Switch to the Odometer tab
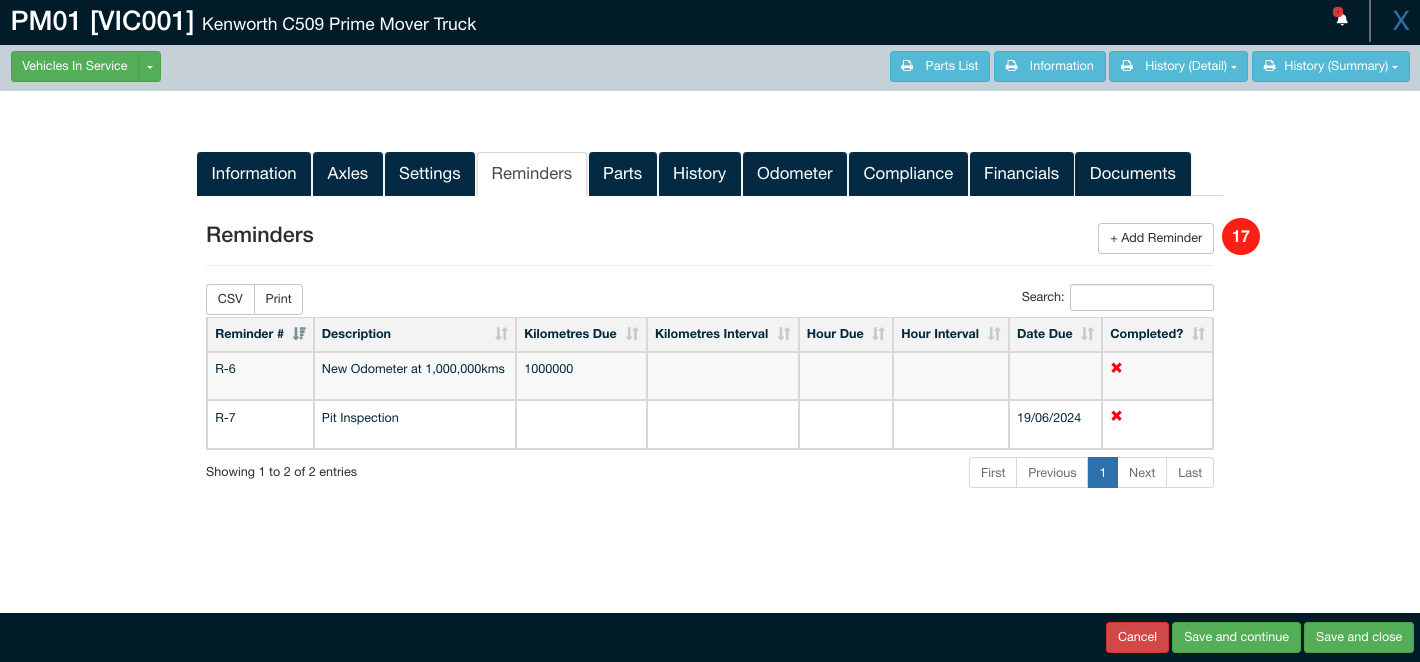 point(794,173)
